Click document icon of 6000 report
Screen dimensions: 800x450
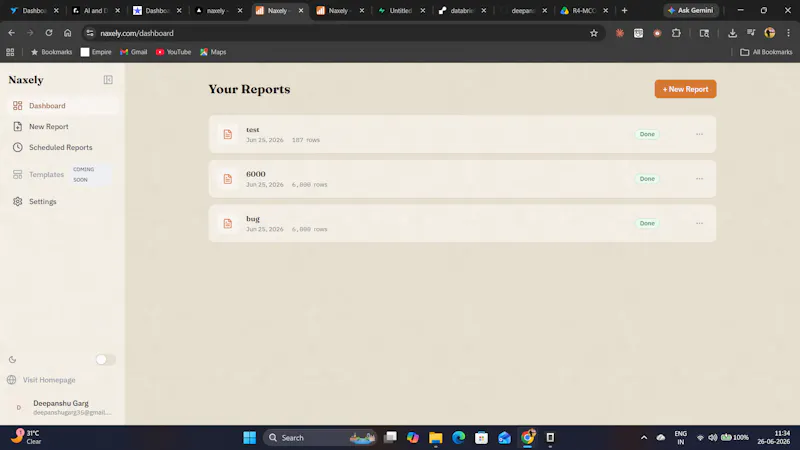[228, 179]
